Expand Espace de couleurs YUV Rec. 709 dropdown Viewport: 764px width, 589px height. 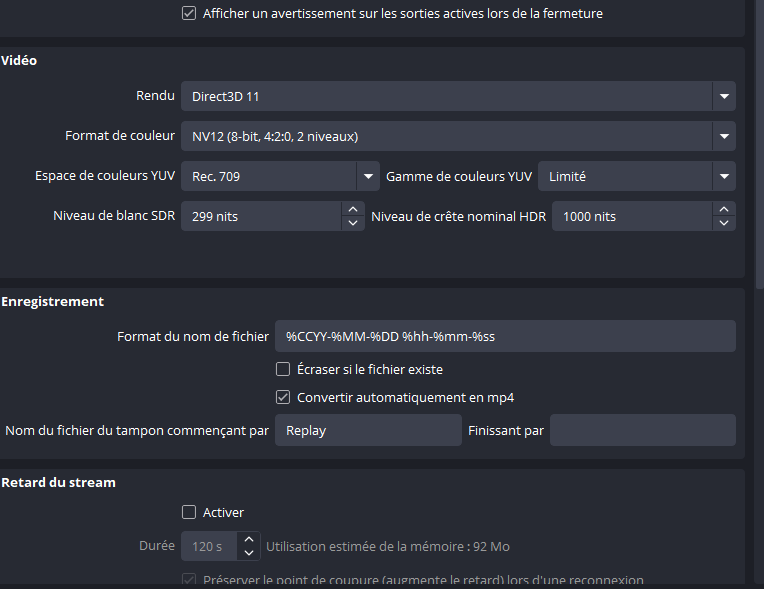click(280, 176)
